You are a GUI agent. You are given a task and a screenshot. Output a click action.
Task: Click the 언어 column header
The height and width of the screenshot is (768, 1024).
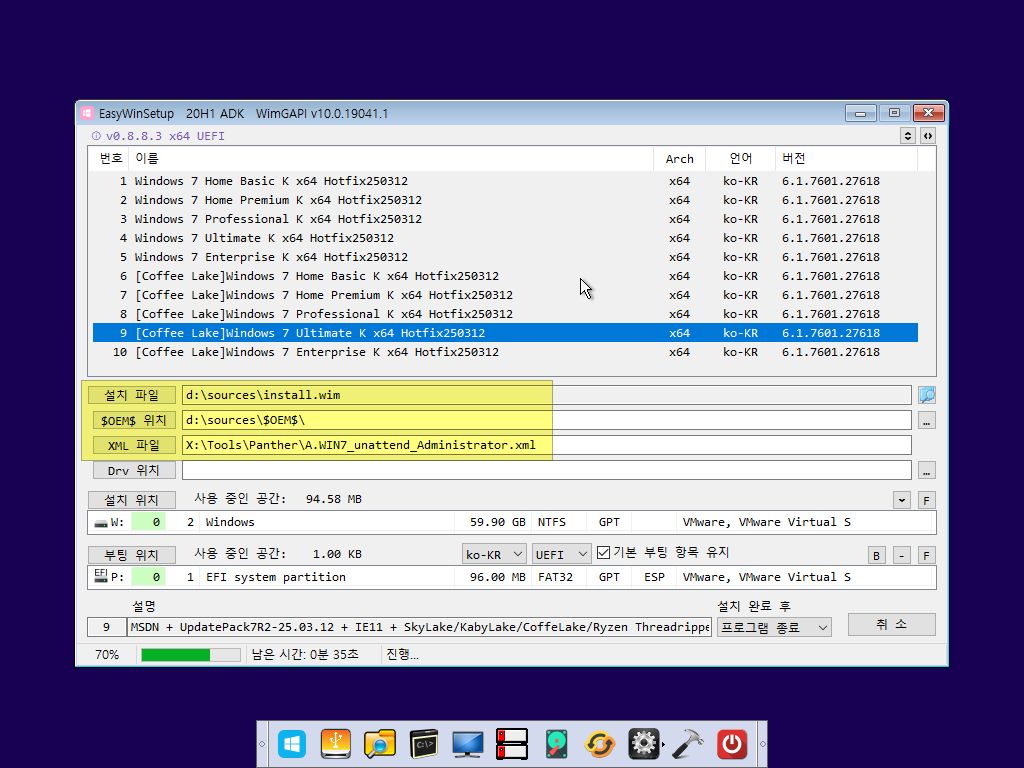pos(741,159)
